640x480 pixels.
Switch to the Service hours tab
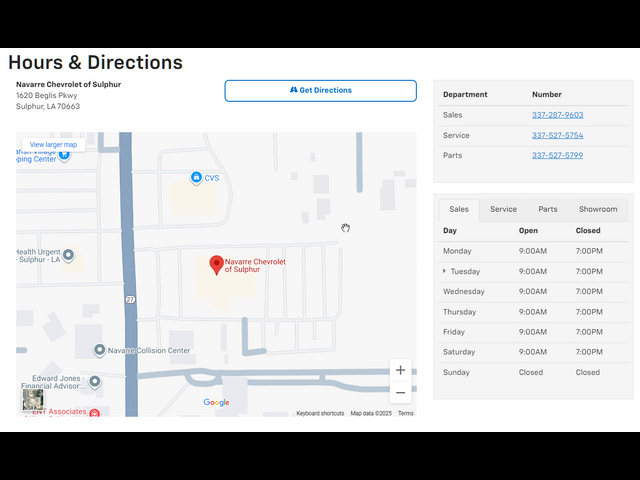pyautogui.click(x=503, y=209)
